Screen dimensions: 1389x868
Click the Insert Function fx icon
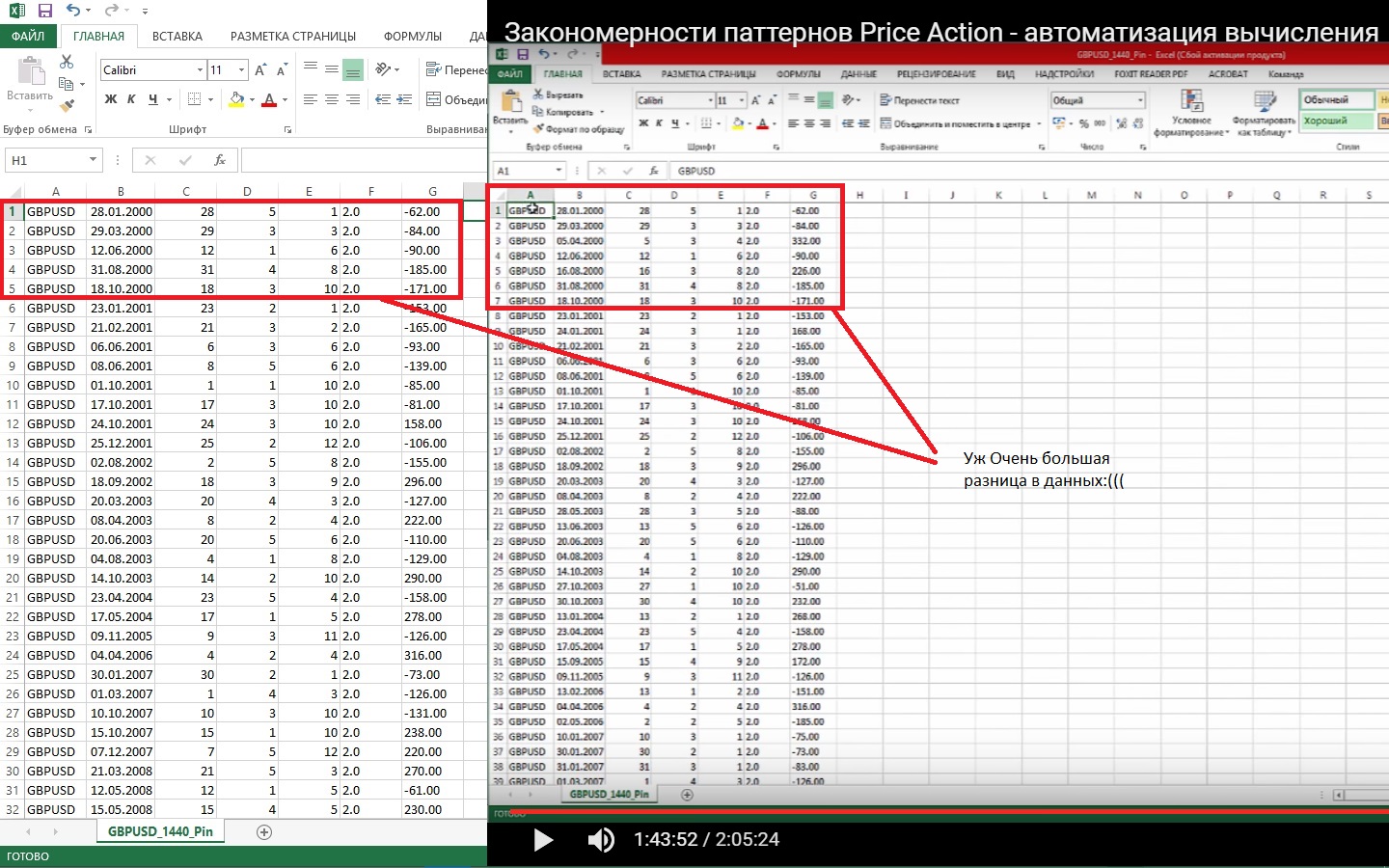click(220, 160)
